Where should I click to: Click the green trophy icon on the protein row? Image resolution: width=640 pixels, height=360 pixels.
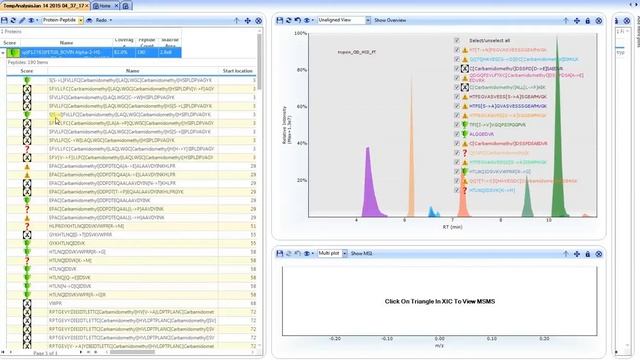point(14,52)
